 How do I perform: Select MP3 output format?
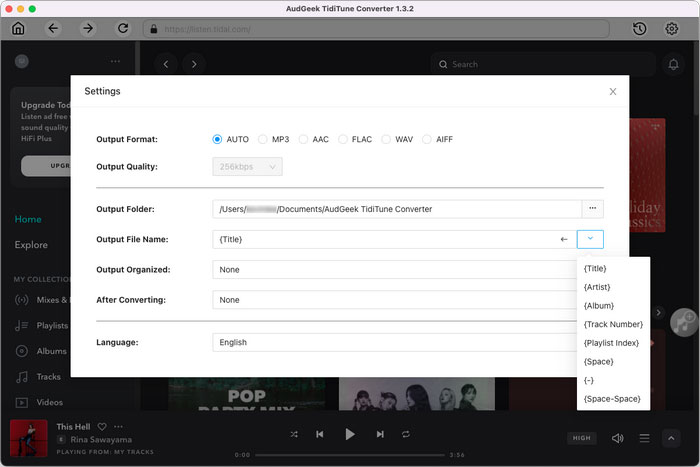tap(262, 139)
